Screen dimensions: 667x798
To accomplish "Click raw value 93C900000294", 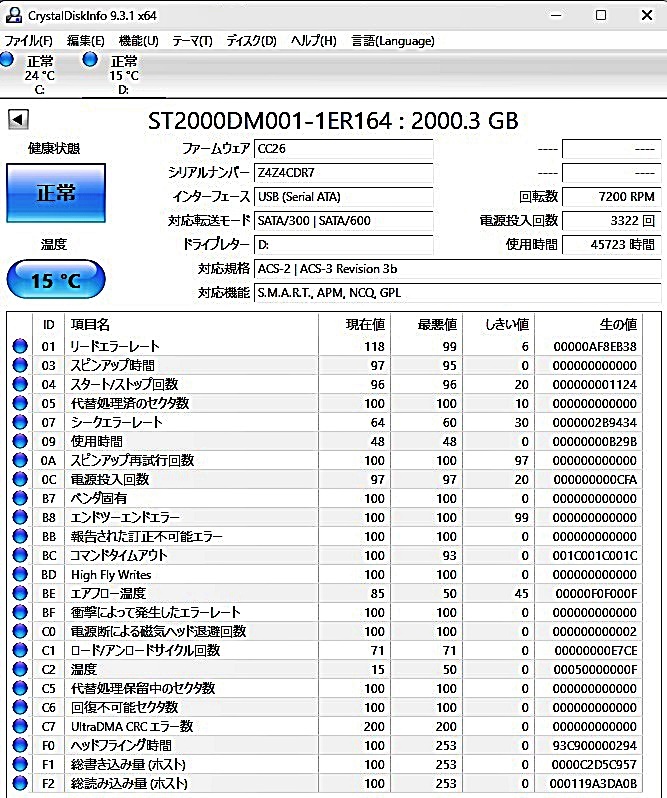I will [x=595, y=746].
